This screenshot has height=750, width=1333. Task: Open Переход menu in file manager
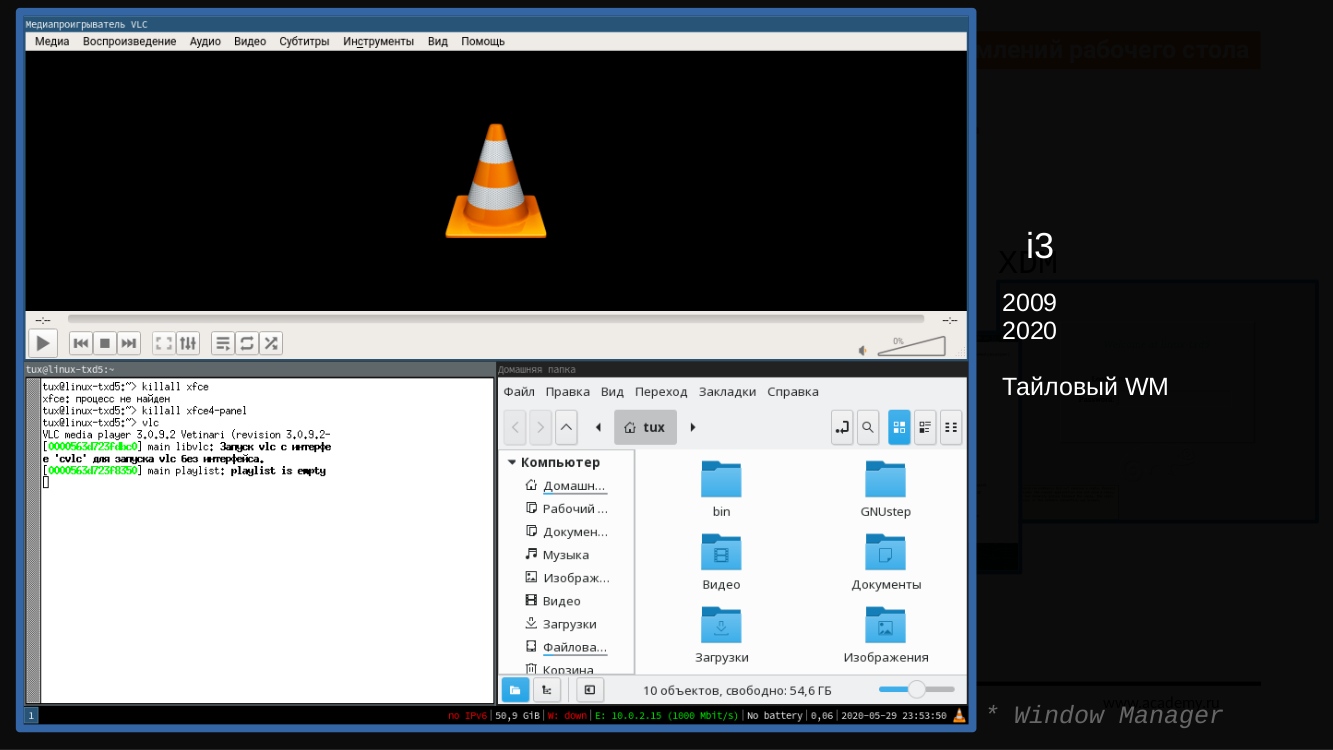661,391
